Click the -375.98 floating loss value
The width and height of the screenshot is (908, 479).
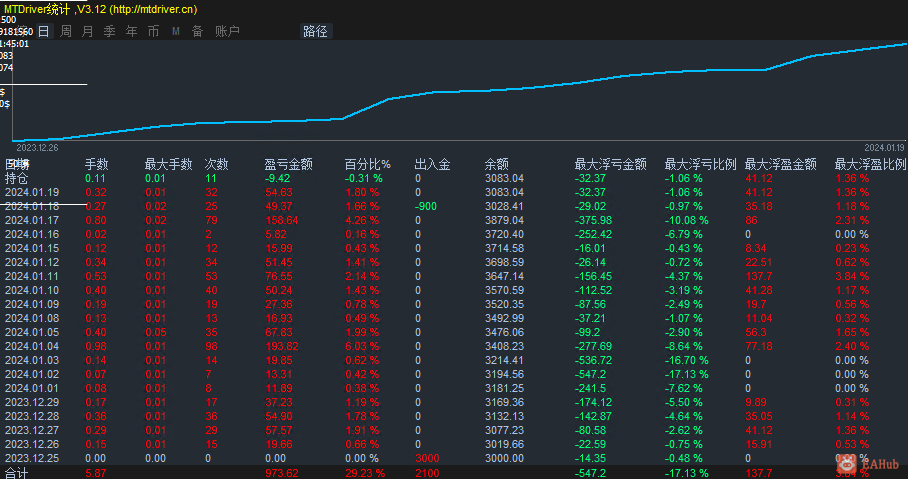[594, 220]
